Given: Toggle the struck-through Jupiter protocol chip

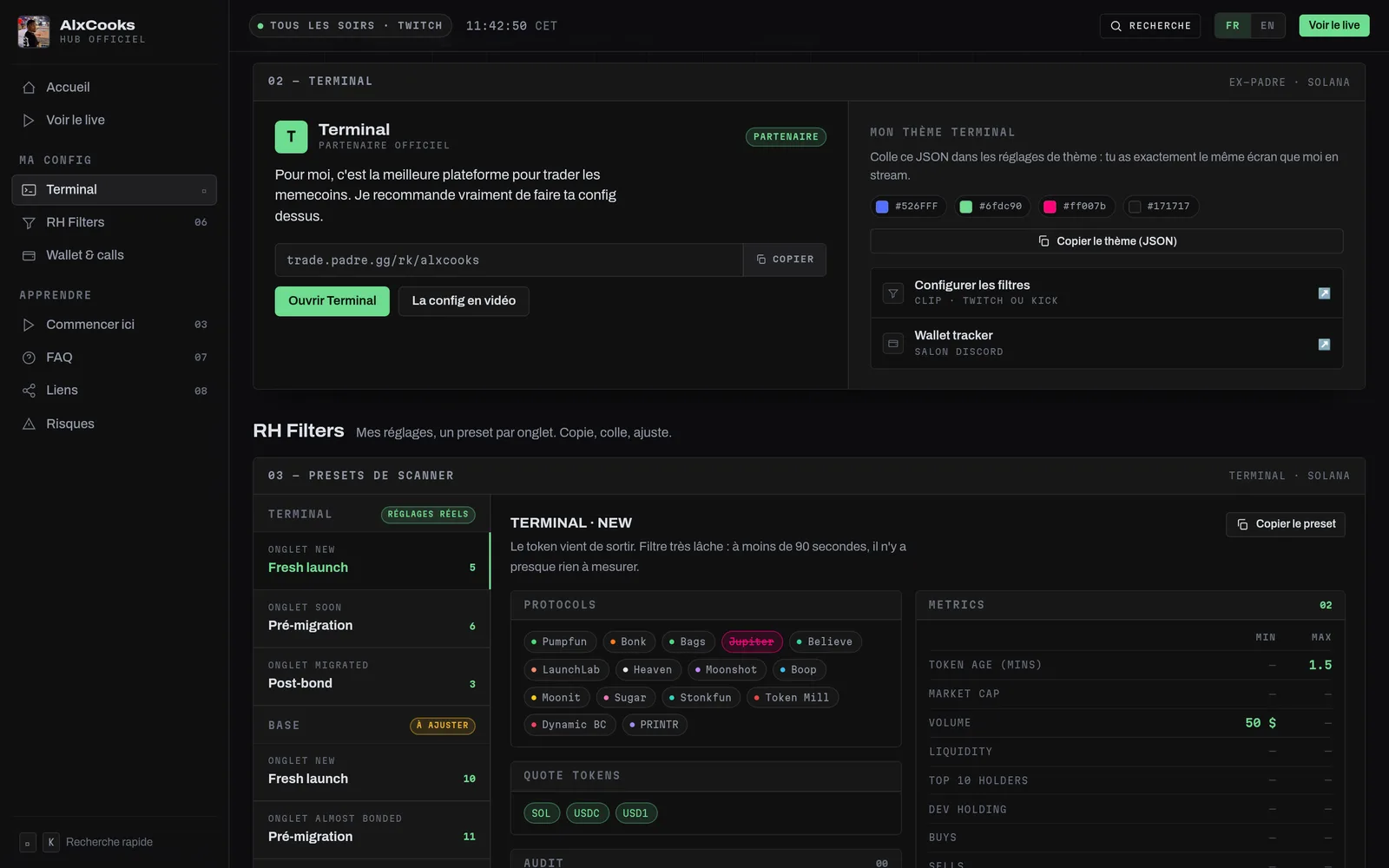Looking at the screenshot, I should [752, 641].
